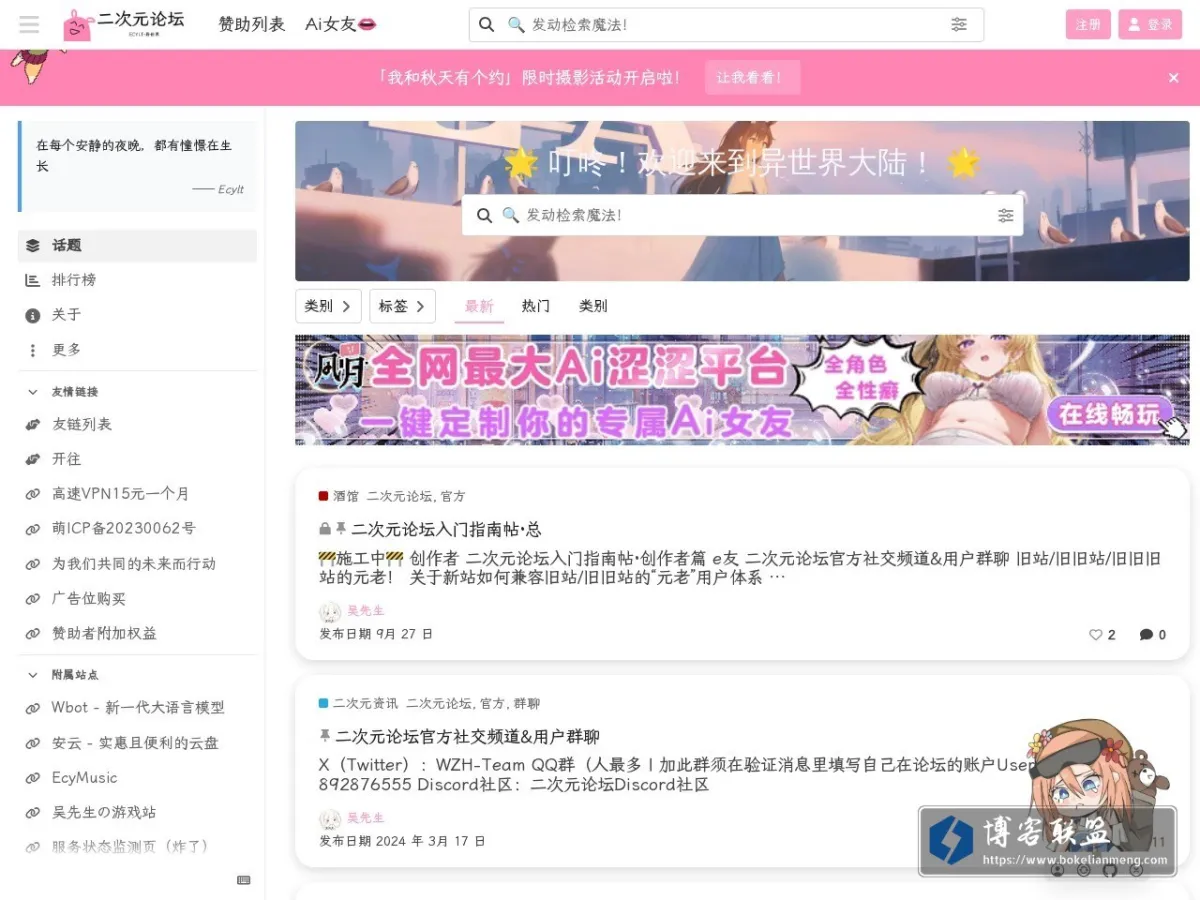Open the 全网最大Ai涩涩平台 ad banner
The image size is (1200, 900).
[742, 390]
